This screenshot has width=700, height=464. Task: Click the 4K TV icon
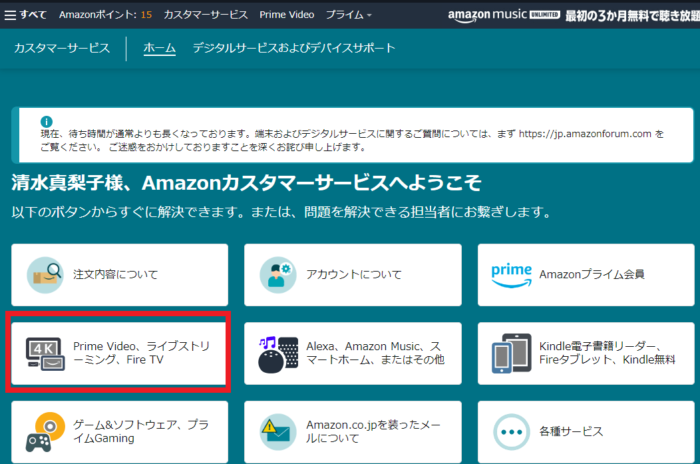pyautogui.click(x=45, y=354)
